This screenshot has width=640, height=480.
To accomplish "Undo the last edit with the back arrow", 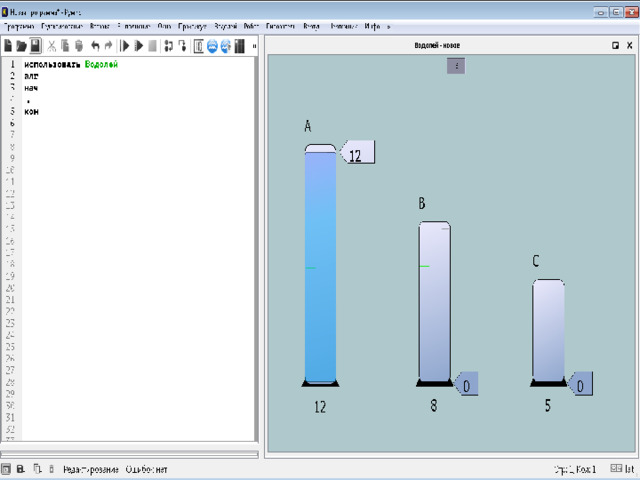I will pos(95,46).
